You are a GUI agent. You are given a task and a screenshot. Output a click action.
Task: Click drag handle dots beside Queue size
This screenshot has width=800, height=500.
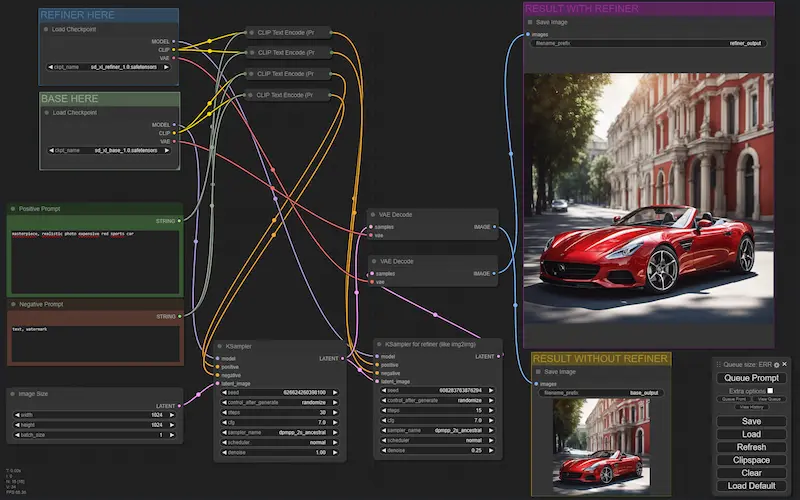[x=718, y=364]
